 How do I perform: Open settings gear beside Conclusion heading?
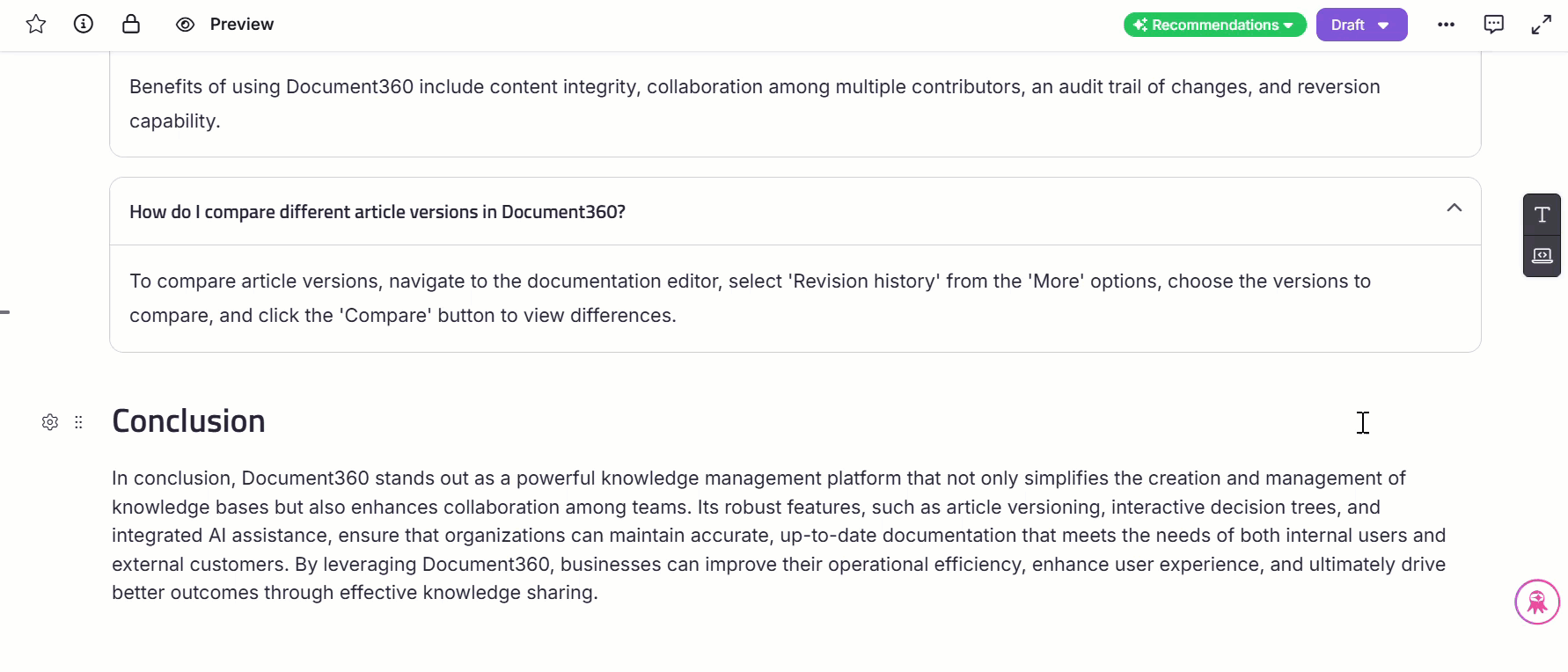(50, 422)
